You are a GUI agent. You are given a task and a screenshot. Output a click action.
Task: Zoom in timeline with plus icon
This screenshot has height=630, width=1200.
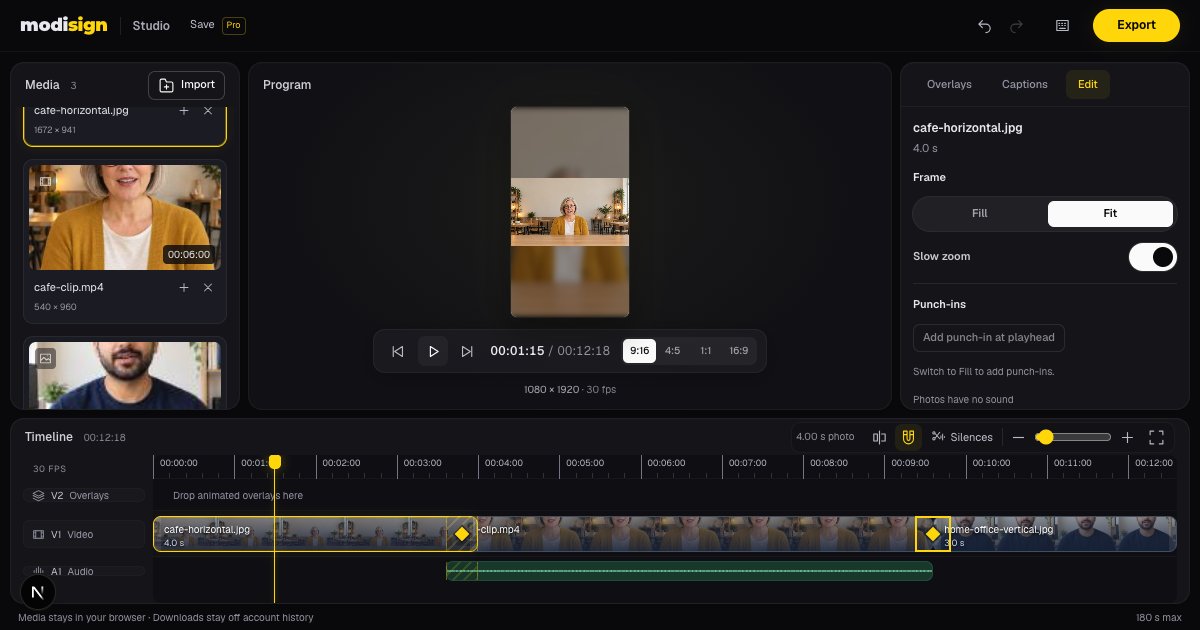pyautogui.click(x=1127, y=437)
